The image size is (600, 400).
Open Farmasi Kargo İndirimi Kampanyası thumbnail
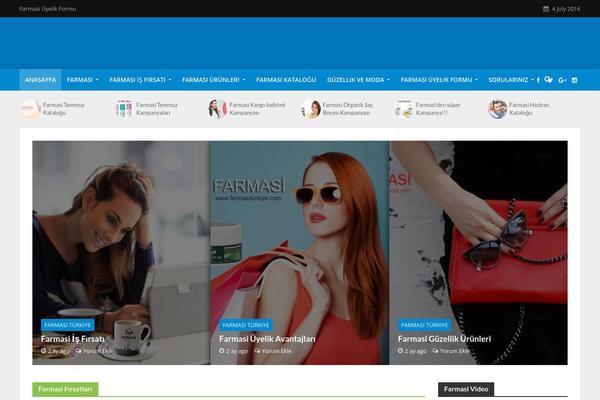[x=217, y=109]
